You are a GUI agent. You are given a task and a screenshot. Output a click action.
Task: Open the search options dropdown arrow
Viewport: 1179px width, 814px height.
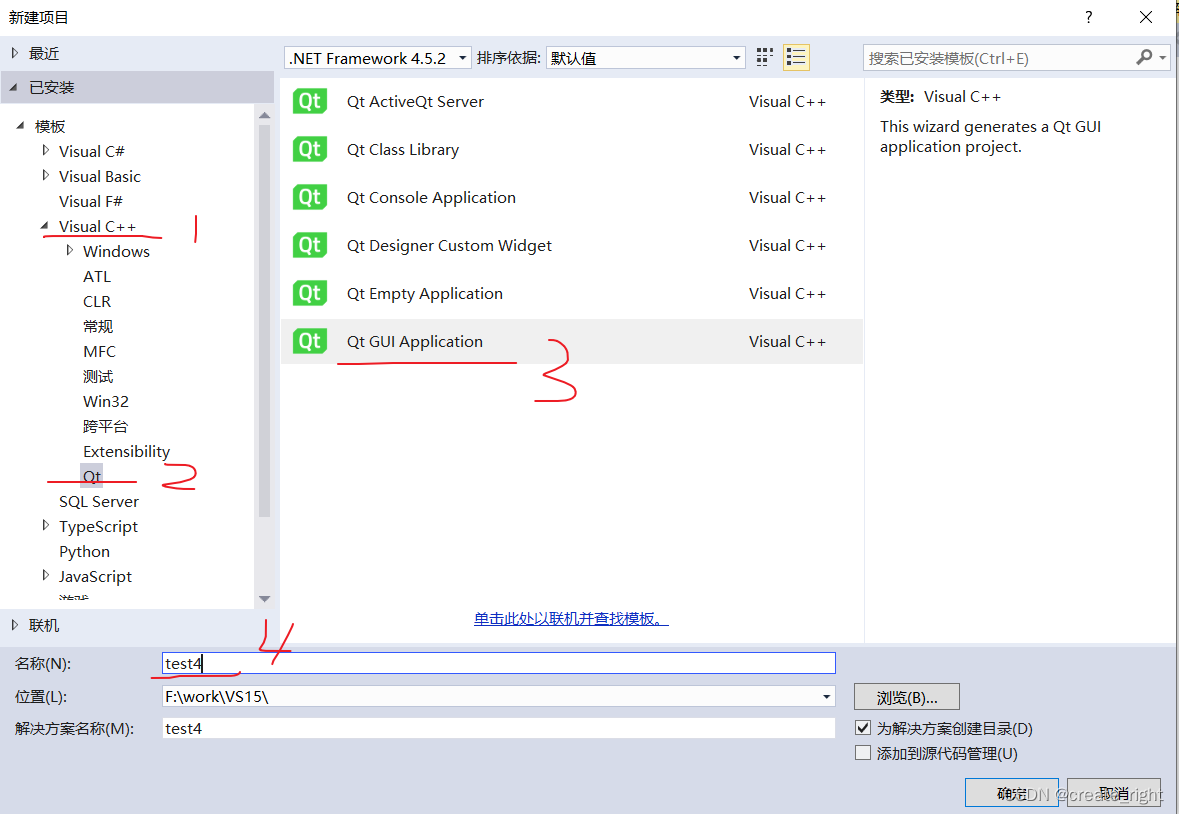(1162, 58)
